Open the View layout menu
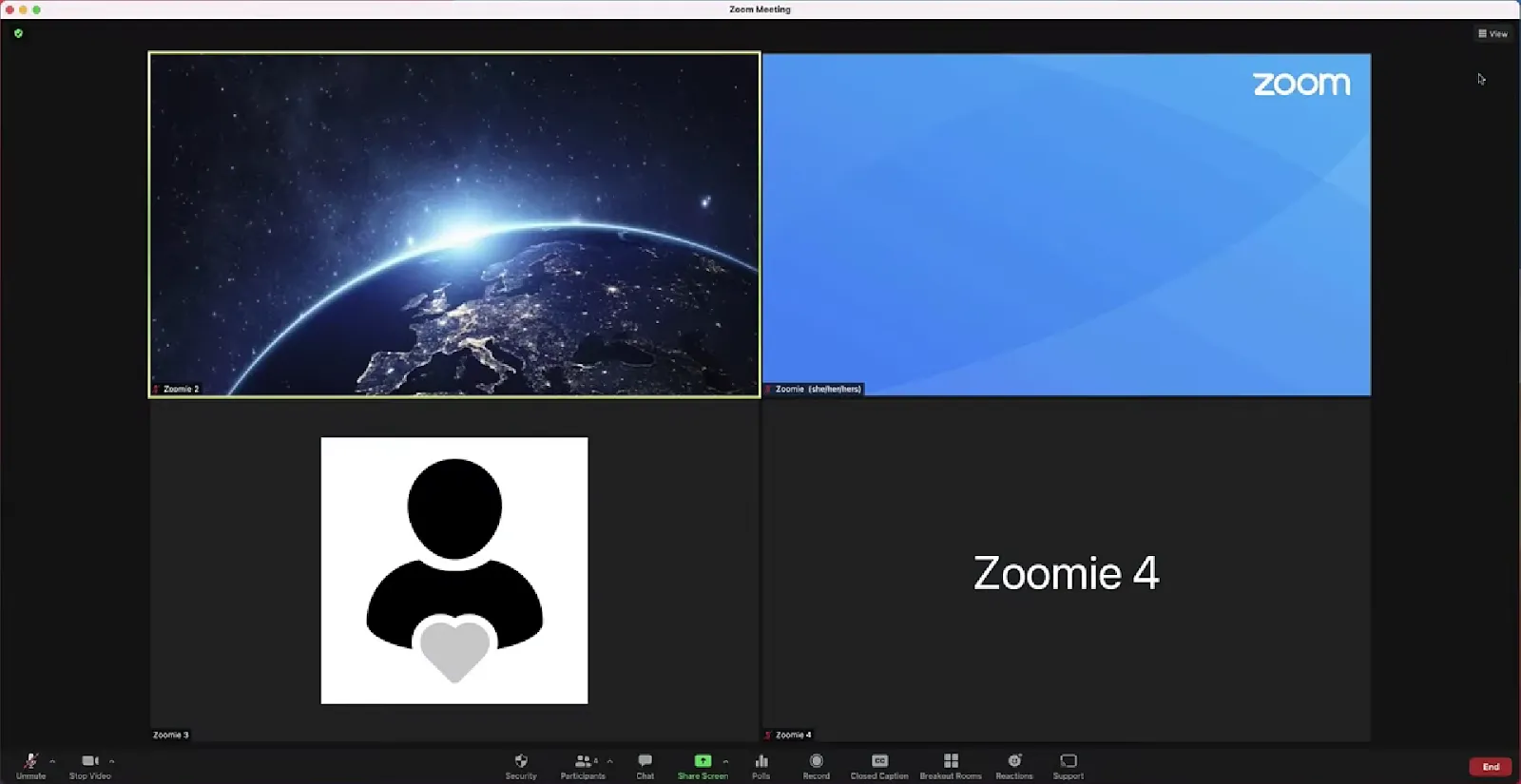This screenshot has height=784, width=1521. click(x=1492, y=33)
